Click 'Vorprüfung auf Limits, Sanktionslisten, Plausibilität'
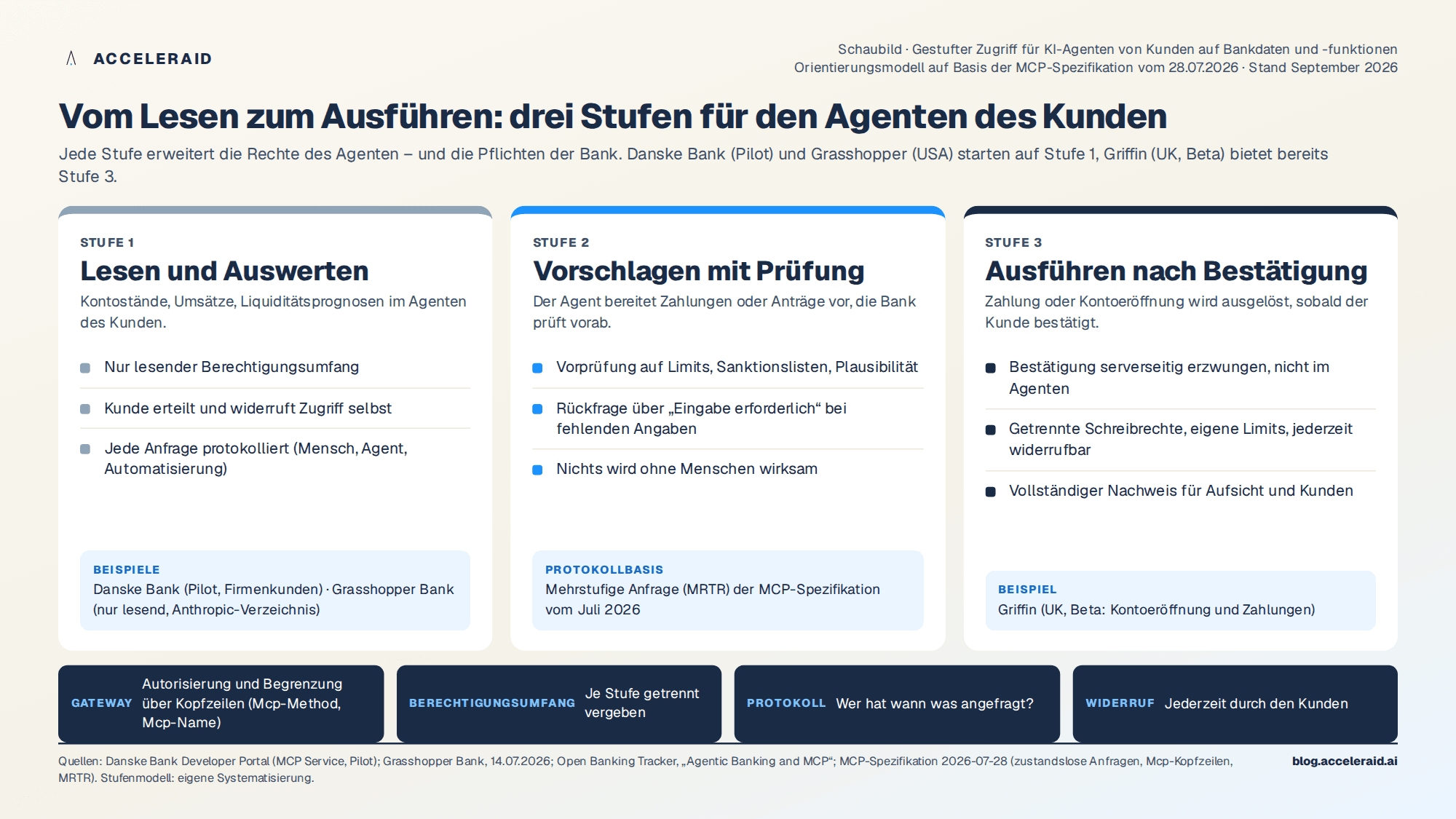Viewport: 1456px width, 819px height. pyautogui.click(x=737, y=367)
